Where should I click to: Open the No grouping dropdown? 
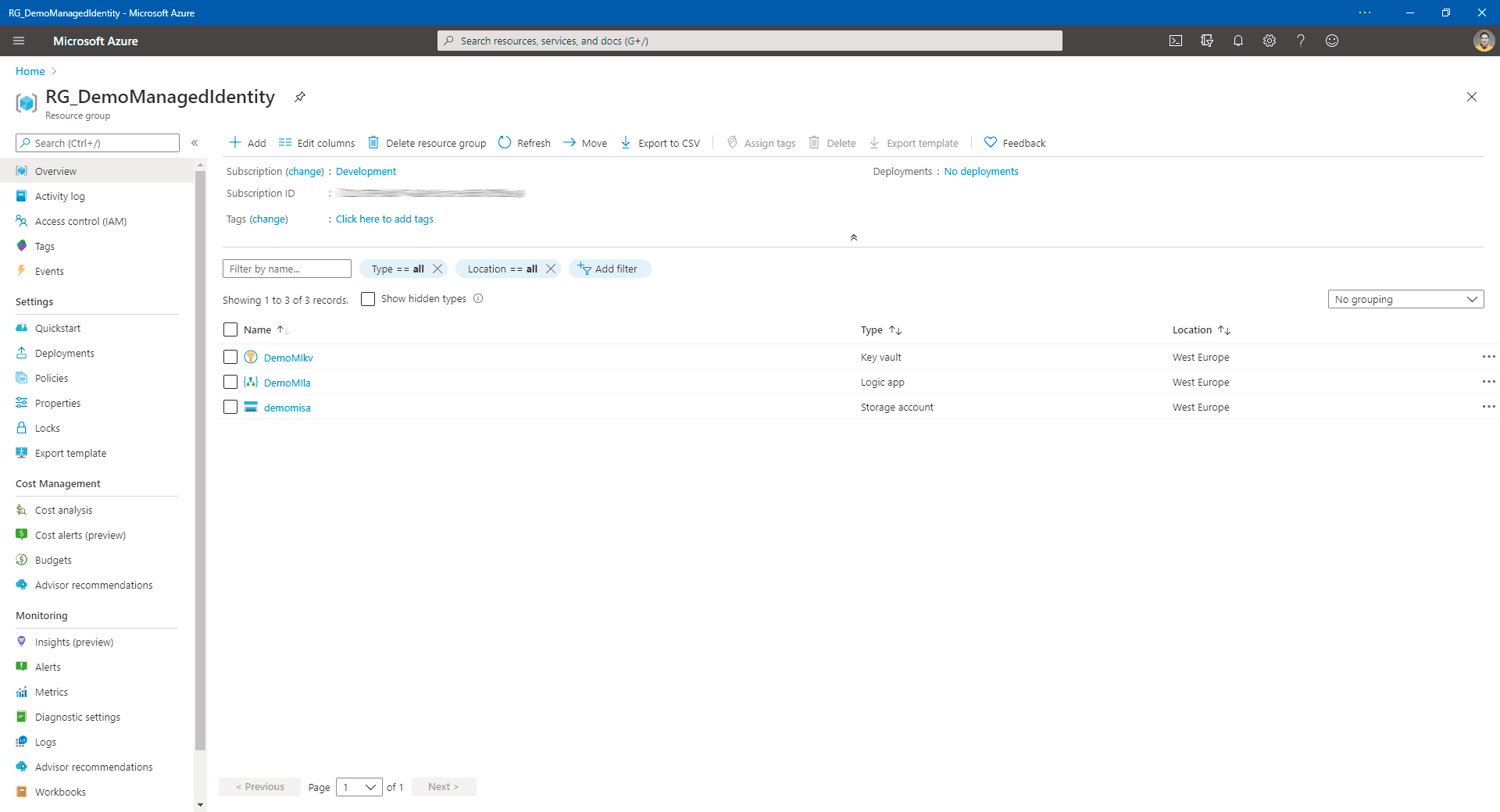click(1405, 299)
